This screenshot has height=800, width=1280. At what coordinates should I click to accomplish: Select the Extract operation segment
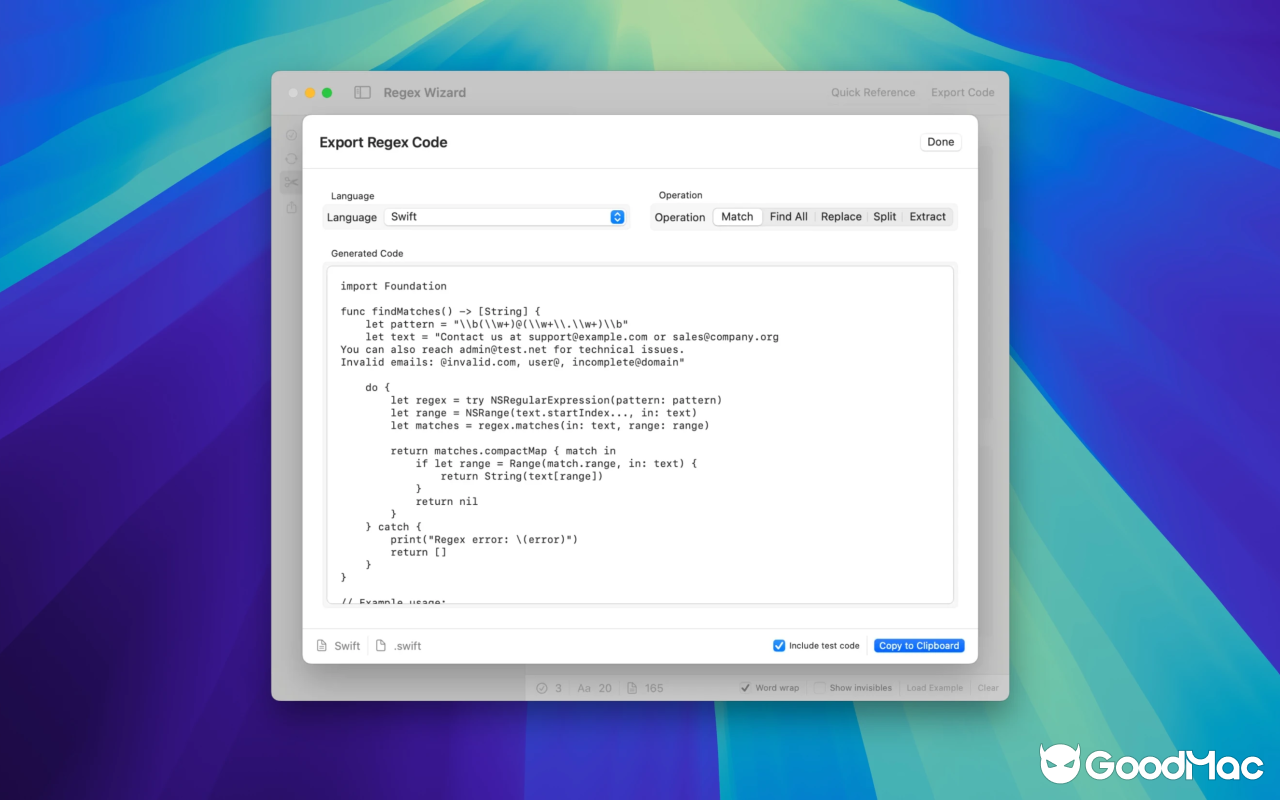coord(927,216)
